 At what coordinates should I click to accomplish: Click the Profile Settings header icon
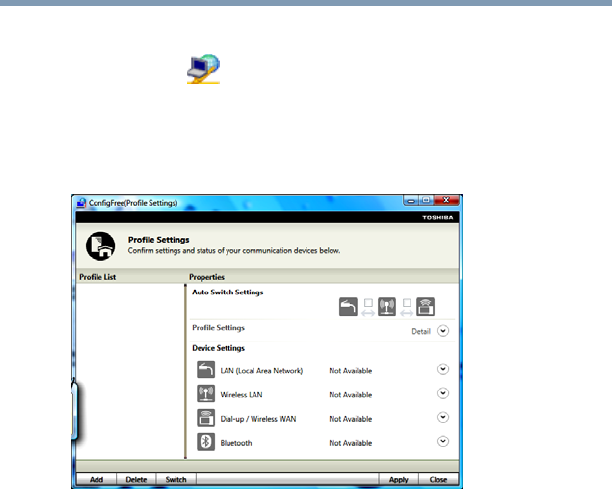tap(101, 246)
